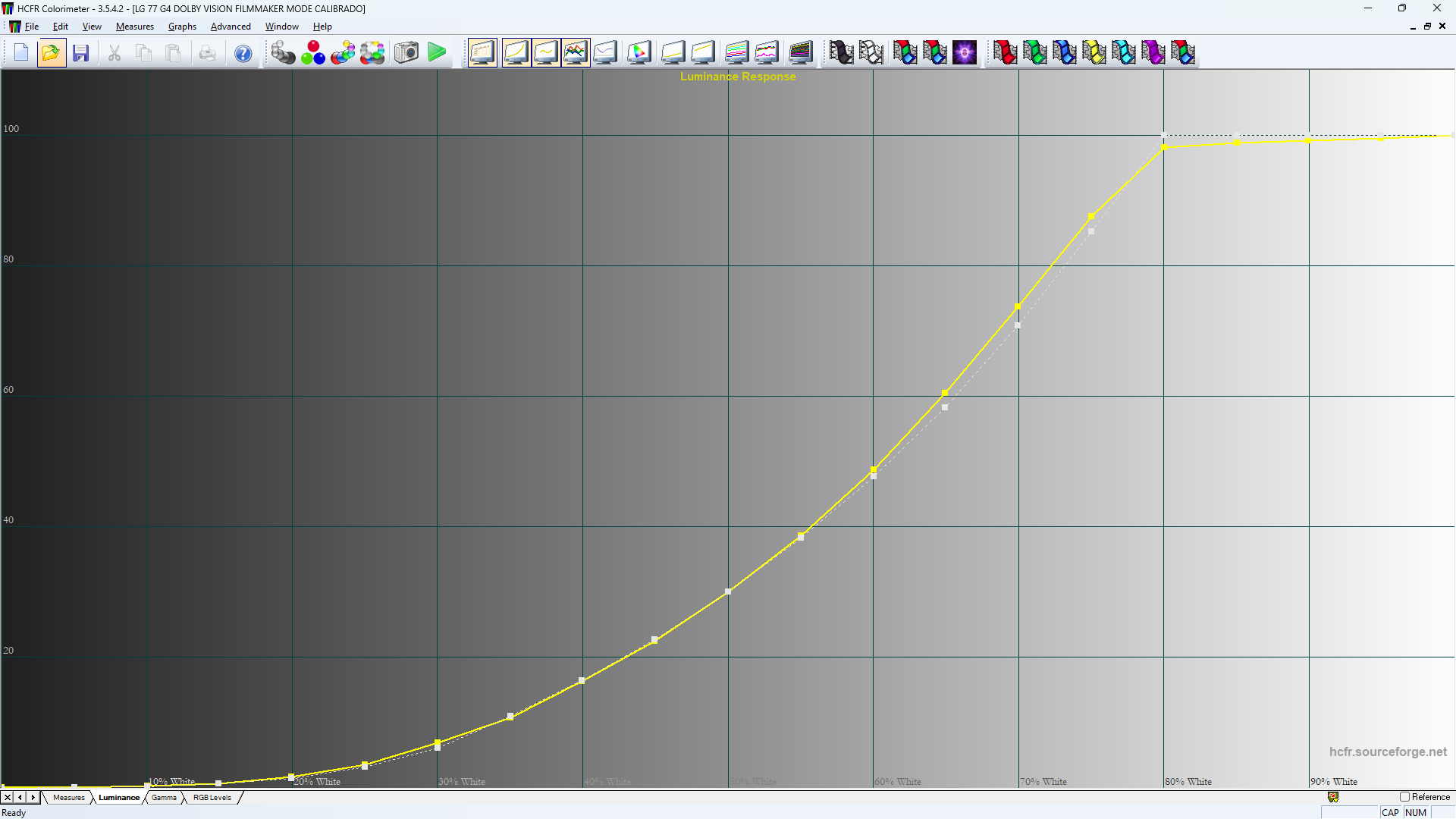Click the red filmstrip red saturation measure icon
1456x819 pixels.
[x=1004, y=52]
